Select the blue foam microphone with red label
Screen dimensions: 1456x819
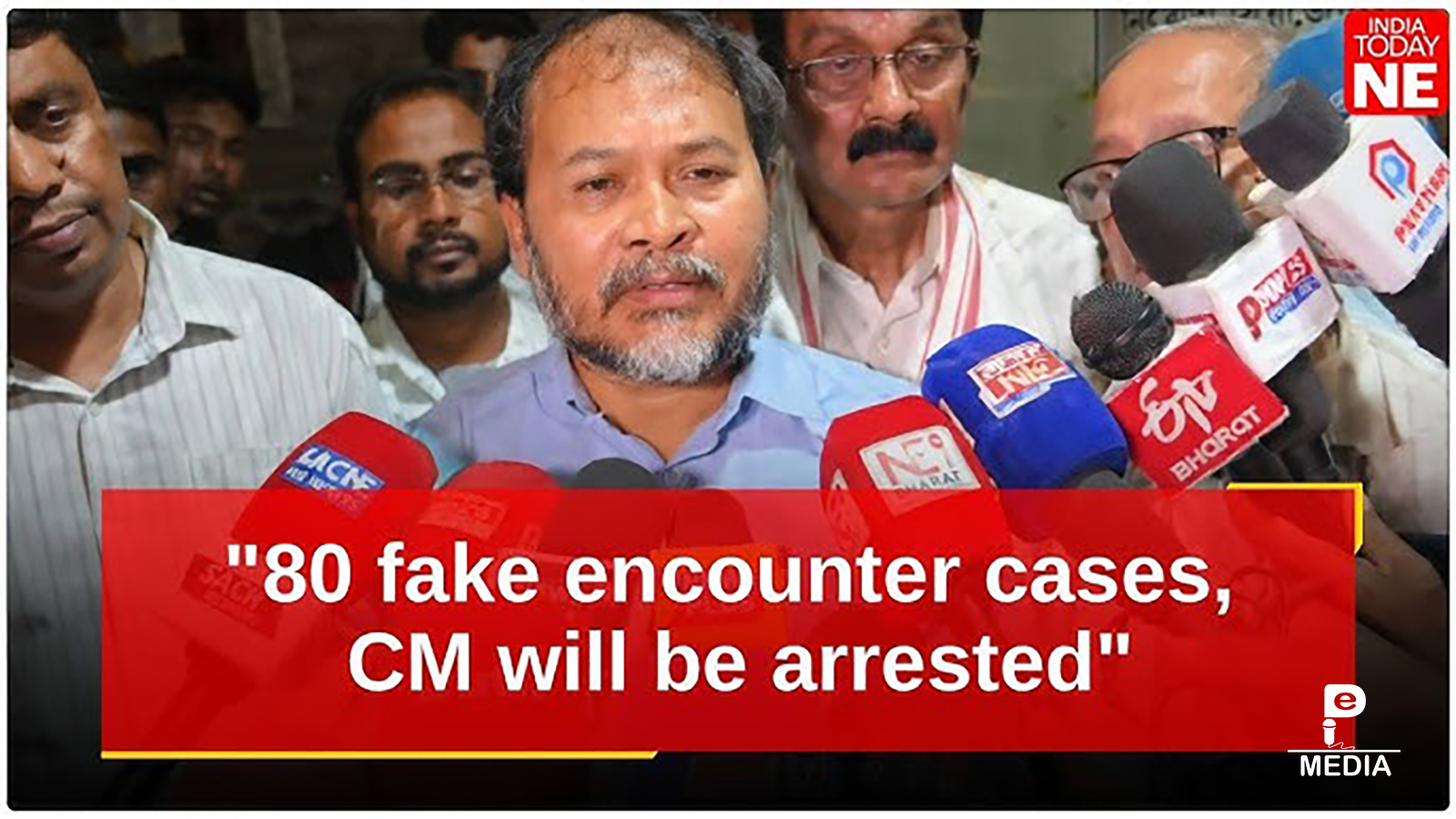tap(1023, 402)
